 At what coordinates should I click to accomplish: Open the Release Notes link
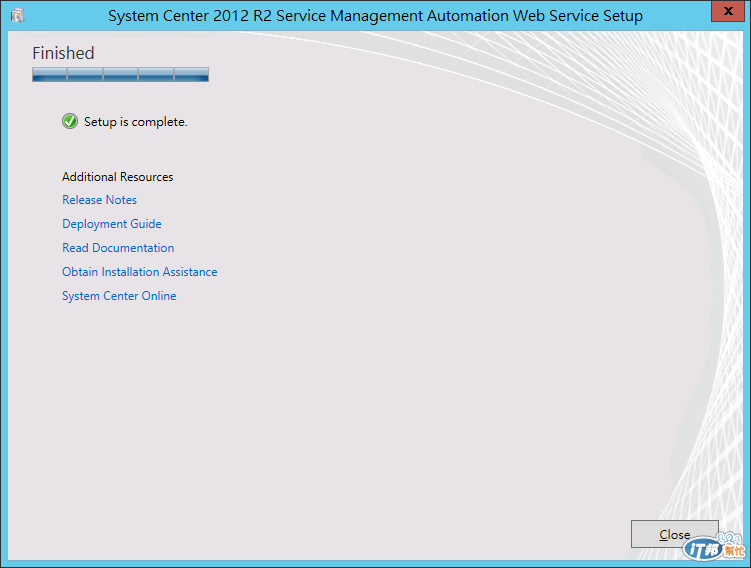pyautogui.click(x=99, y=200)
